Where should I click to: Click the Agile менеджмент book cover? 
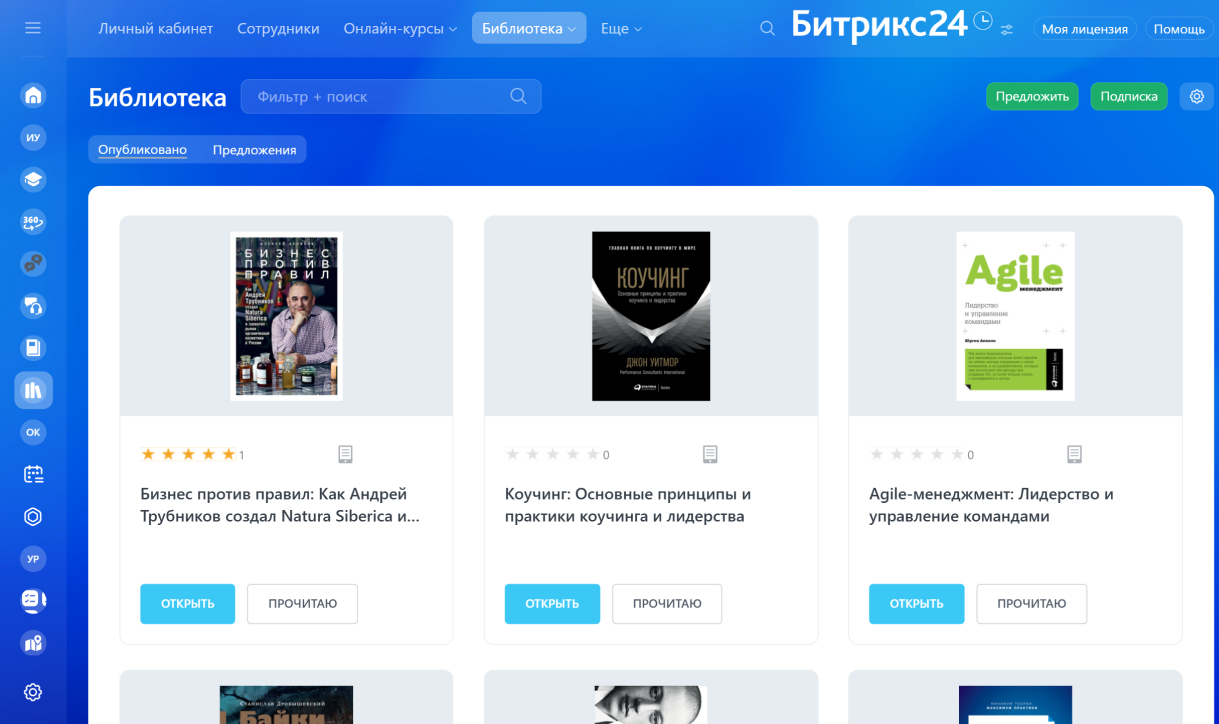click(x=1015, y=316)
